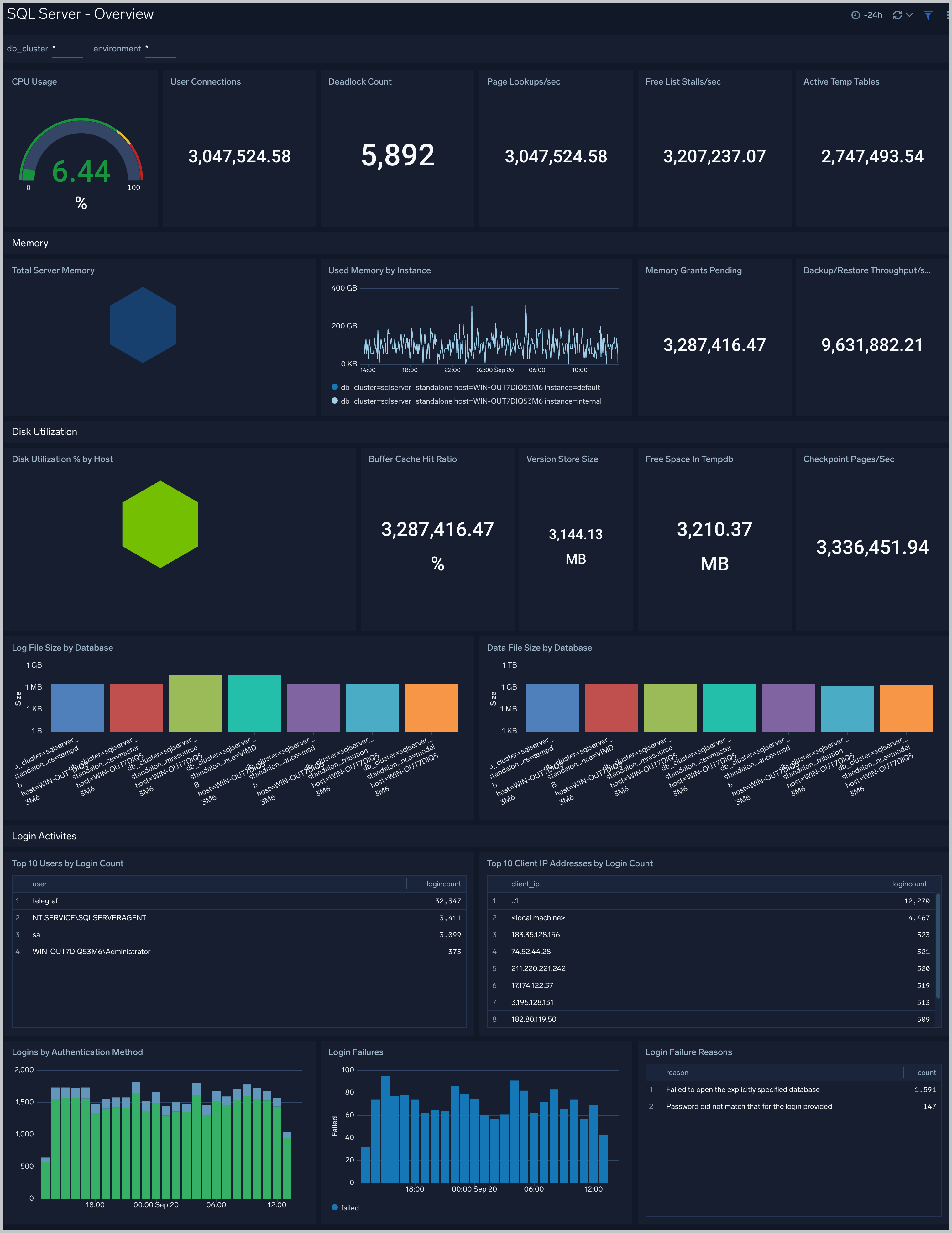The image size is (952, 1233).
Task: Sort Top 10 Users by logincount header
Action: [443, 884]
